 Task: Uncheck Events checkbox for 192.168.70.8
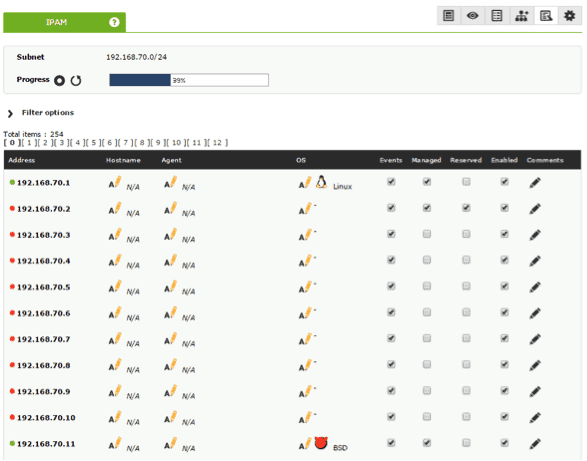click(391, 364)
